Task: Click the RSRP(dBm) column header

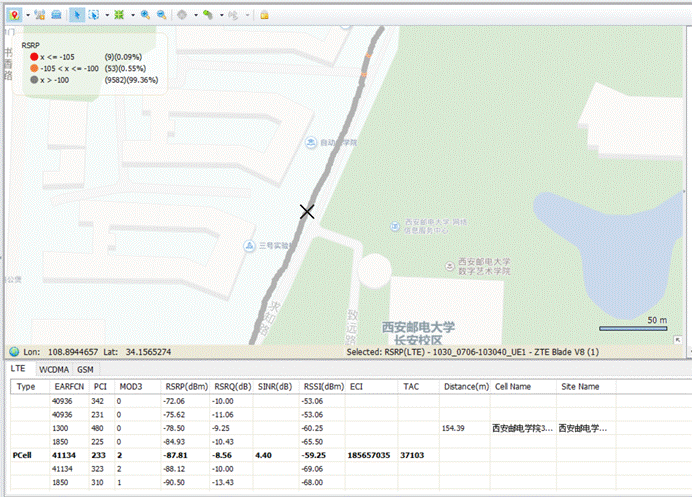Action: click(x=186, y=386)
